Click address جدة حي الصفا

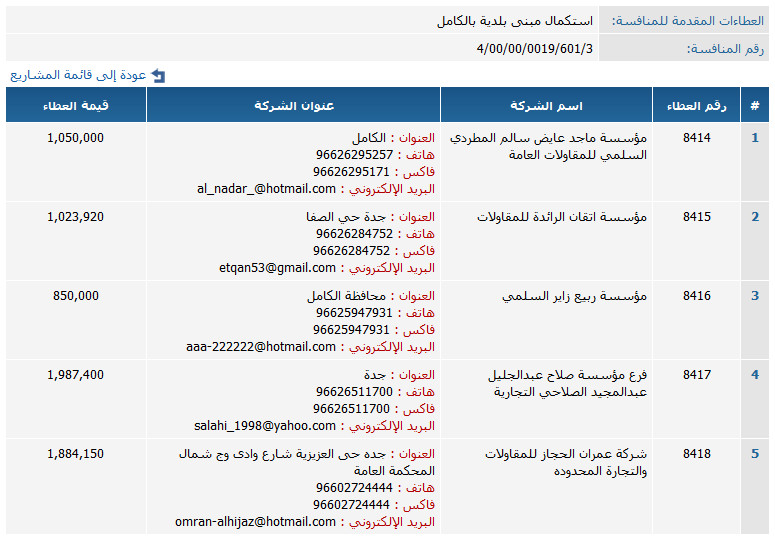[345, 217]
